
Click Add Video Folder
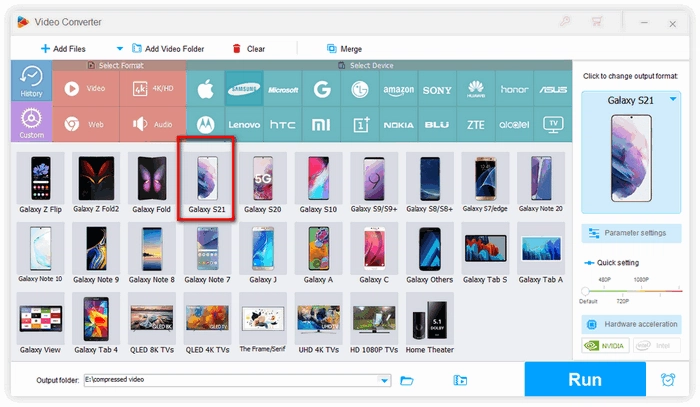[x=168, y=49]
